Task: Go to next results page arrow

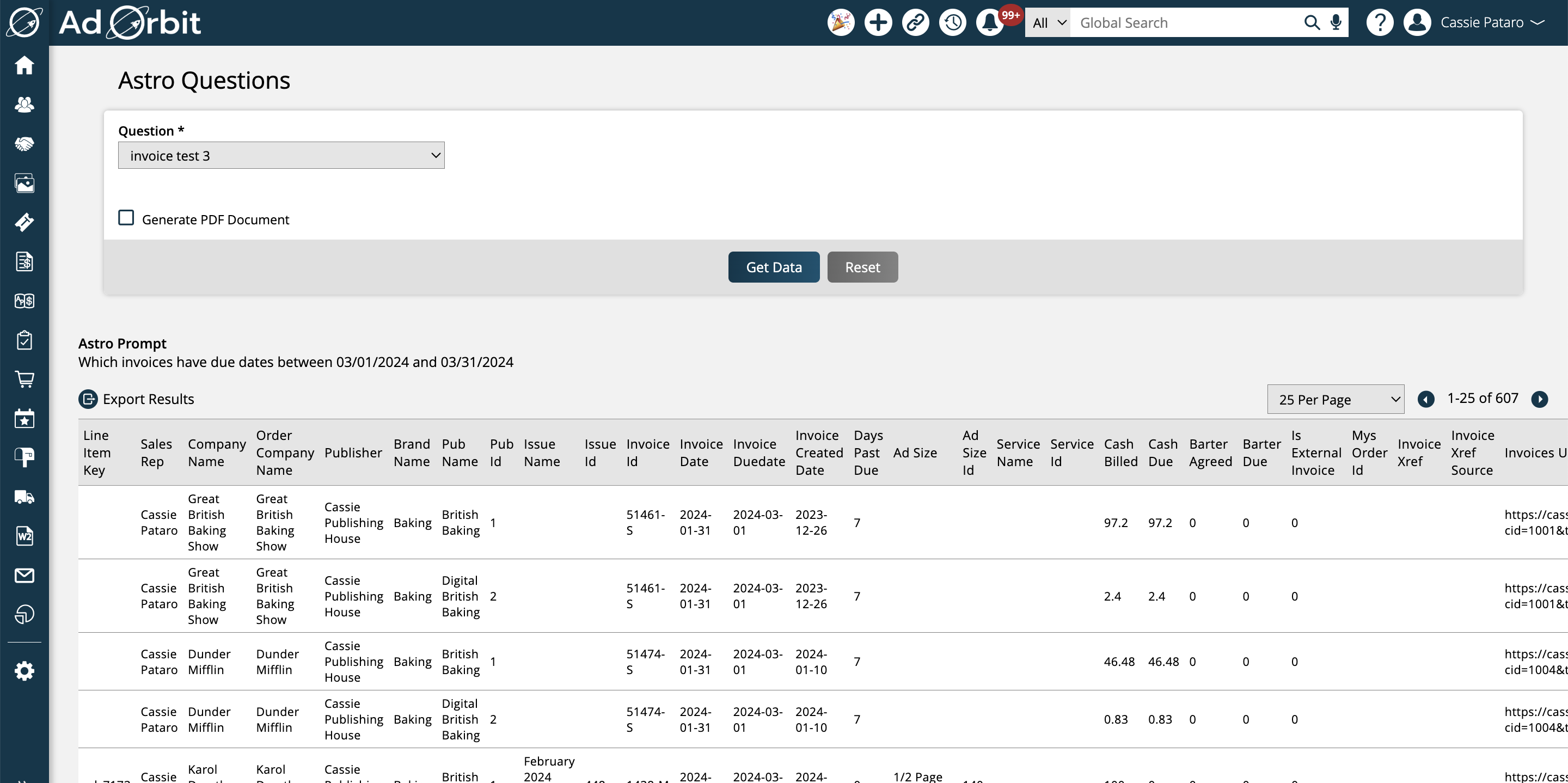Action: pyautogui.click(x=1539, y=399)
